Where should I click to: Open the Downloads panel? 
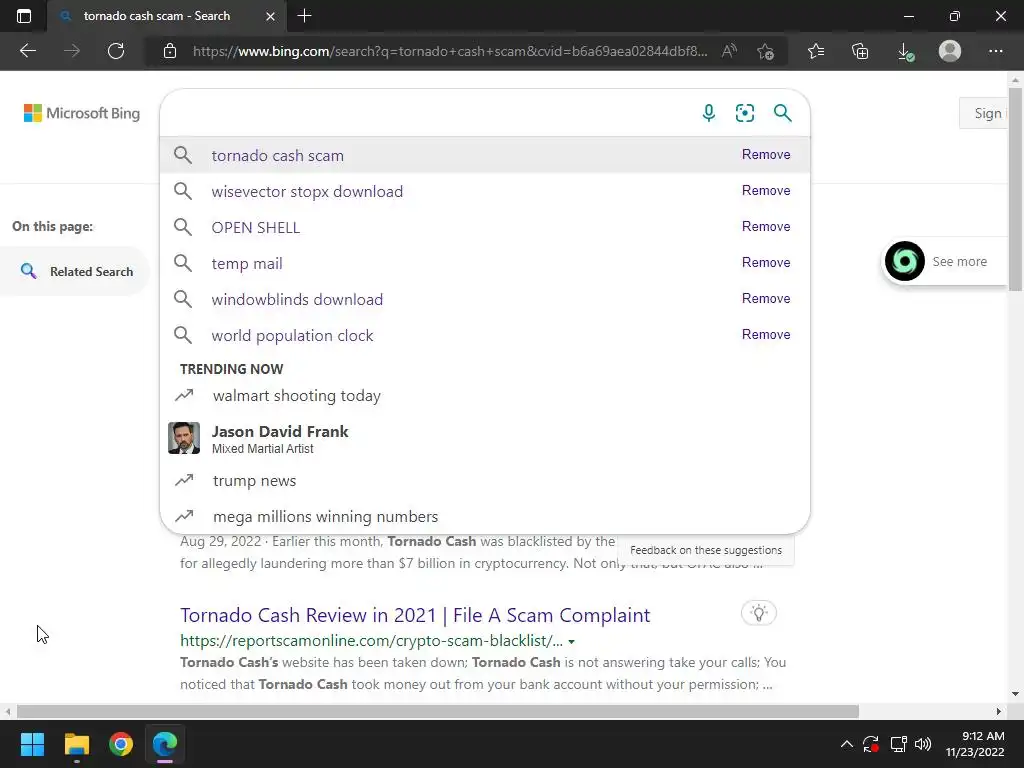[905, 51]
